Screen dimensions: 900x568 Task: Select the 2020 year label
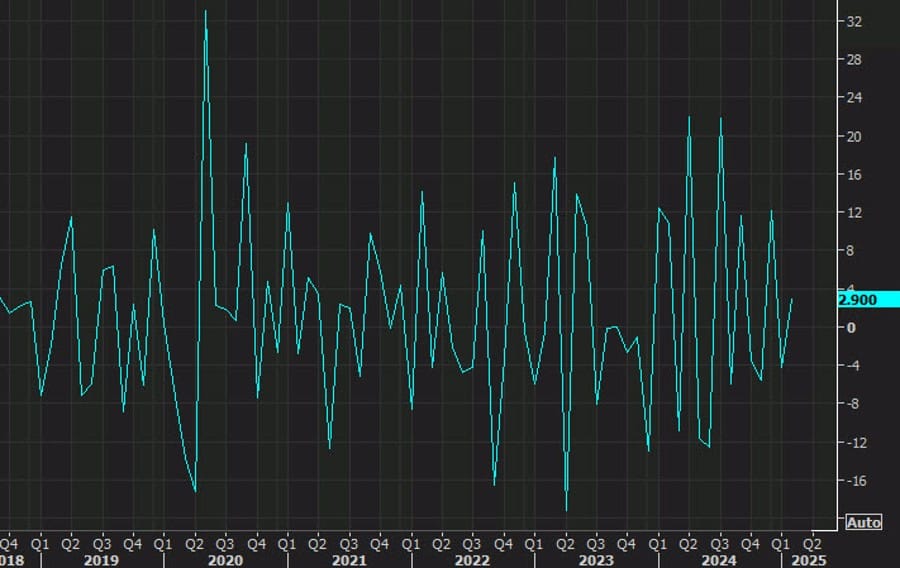pos(225,560)
